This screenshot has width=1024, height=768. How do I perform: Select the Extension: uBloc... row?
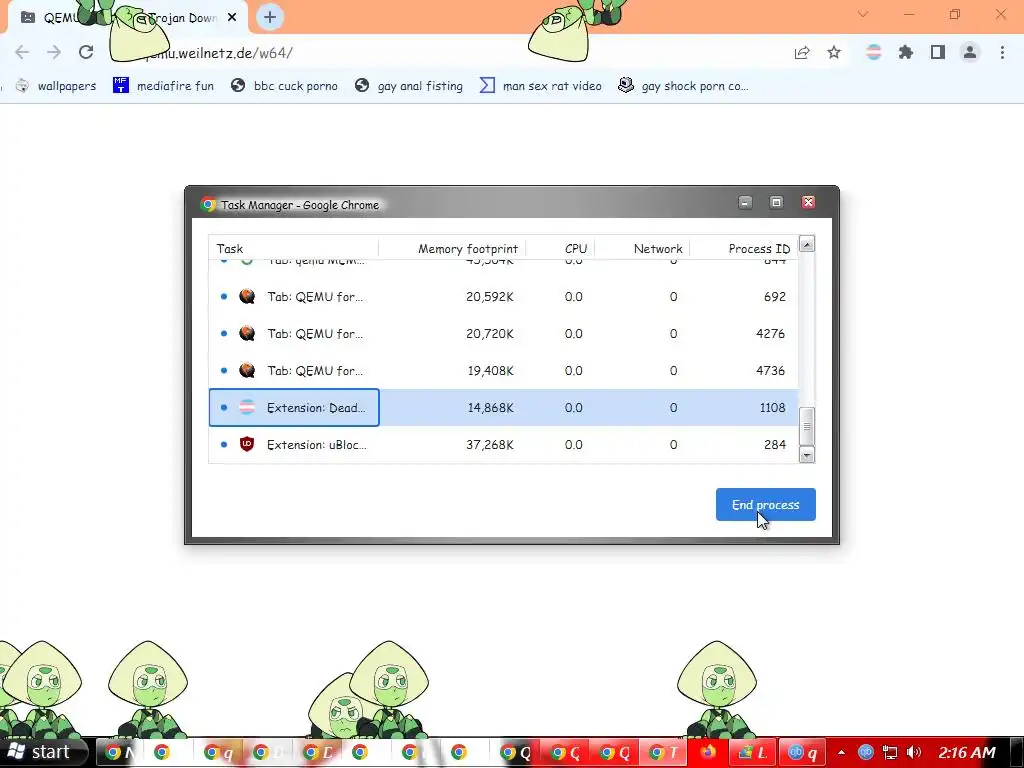coord(504,445)
